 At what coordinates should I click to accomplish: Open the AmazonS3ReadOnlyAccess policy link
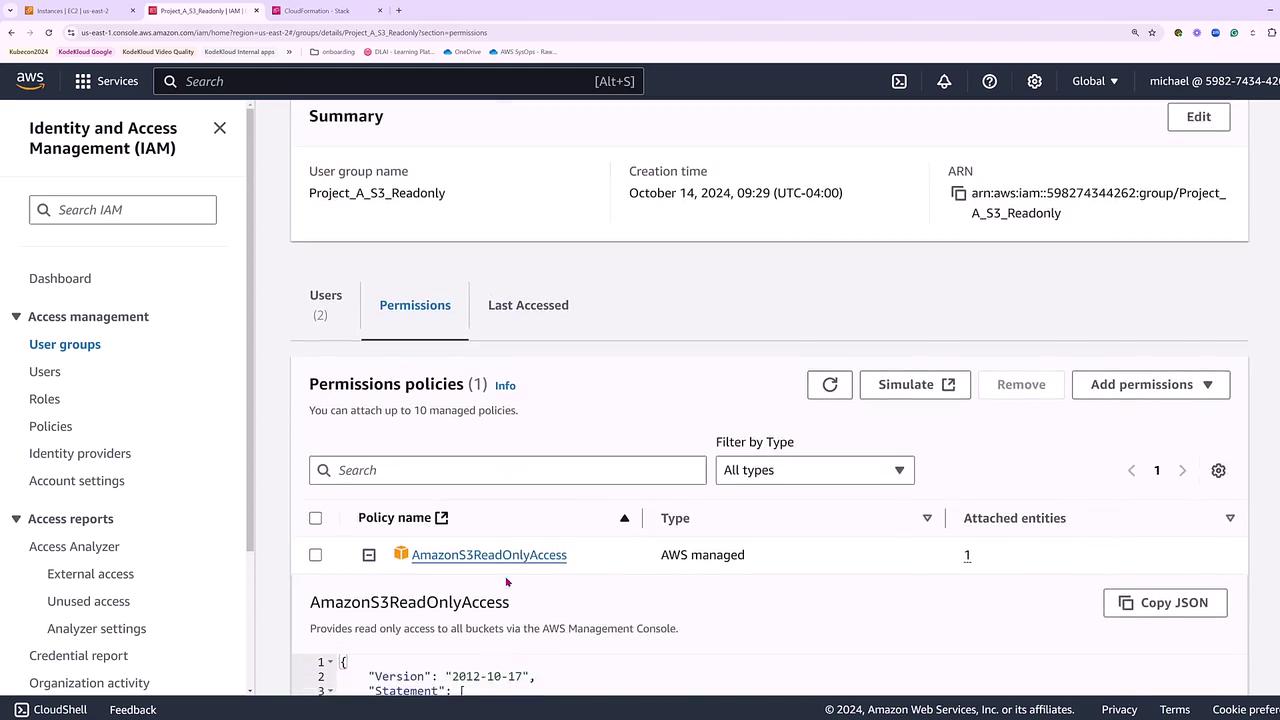pos(489,555)
